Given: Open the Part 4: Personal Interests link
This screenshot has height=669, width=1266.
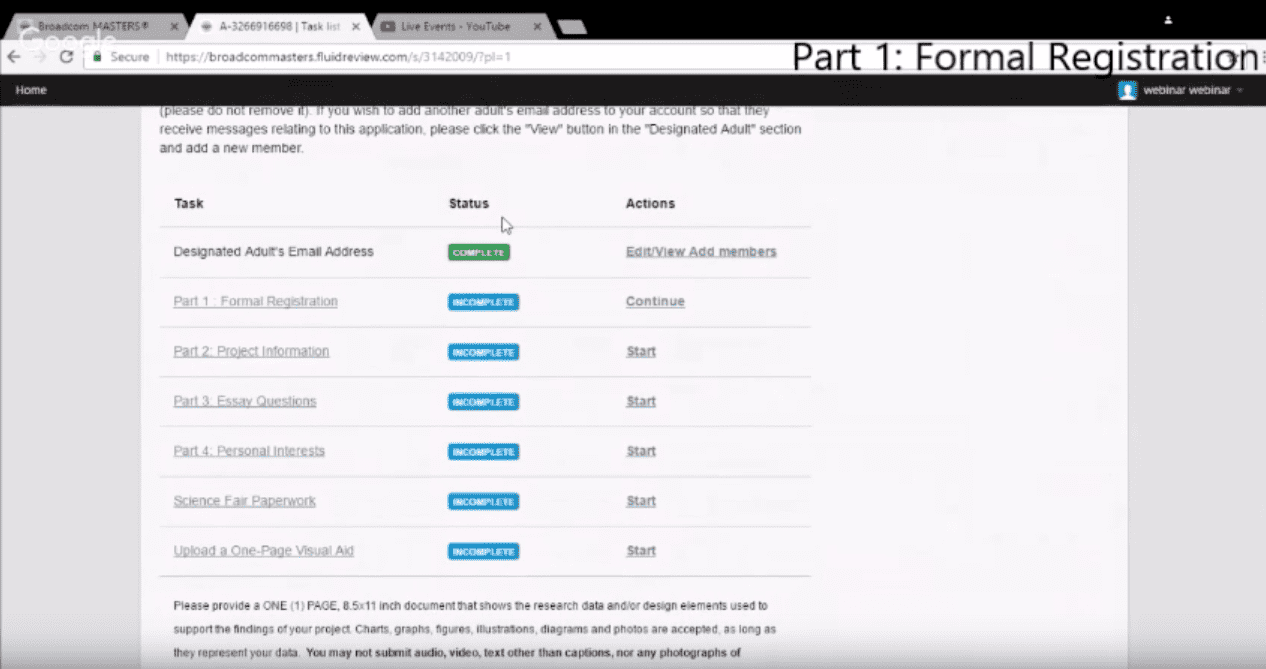Looking at the screenshot, I should point(249,451).
